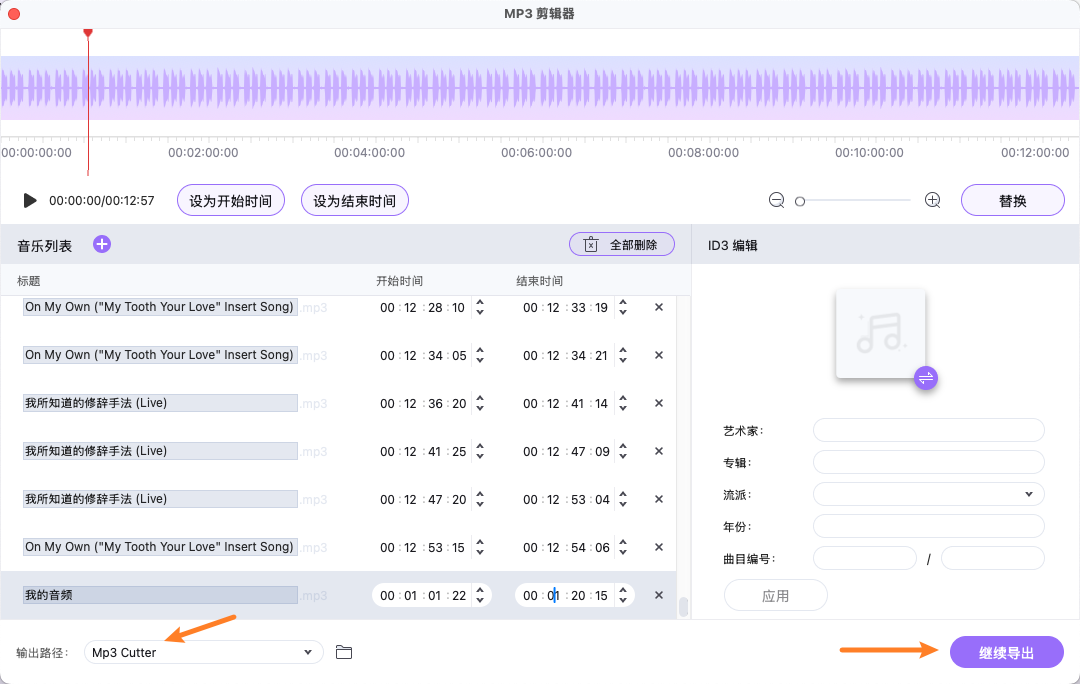Click the 艺术家 artist input field
Screen dimensions: 1080x684
tap(928, 430)
